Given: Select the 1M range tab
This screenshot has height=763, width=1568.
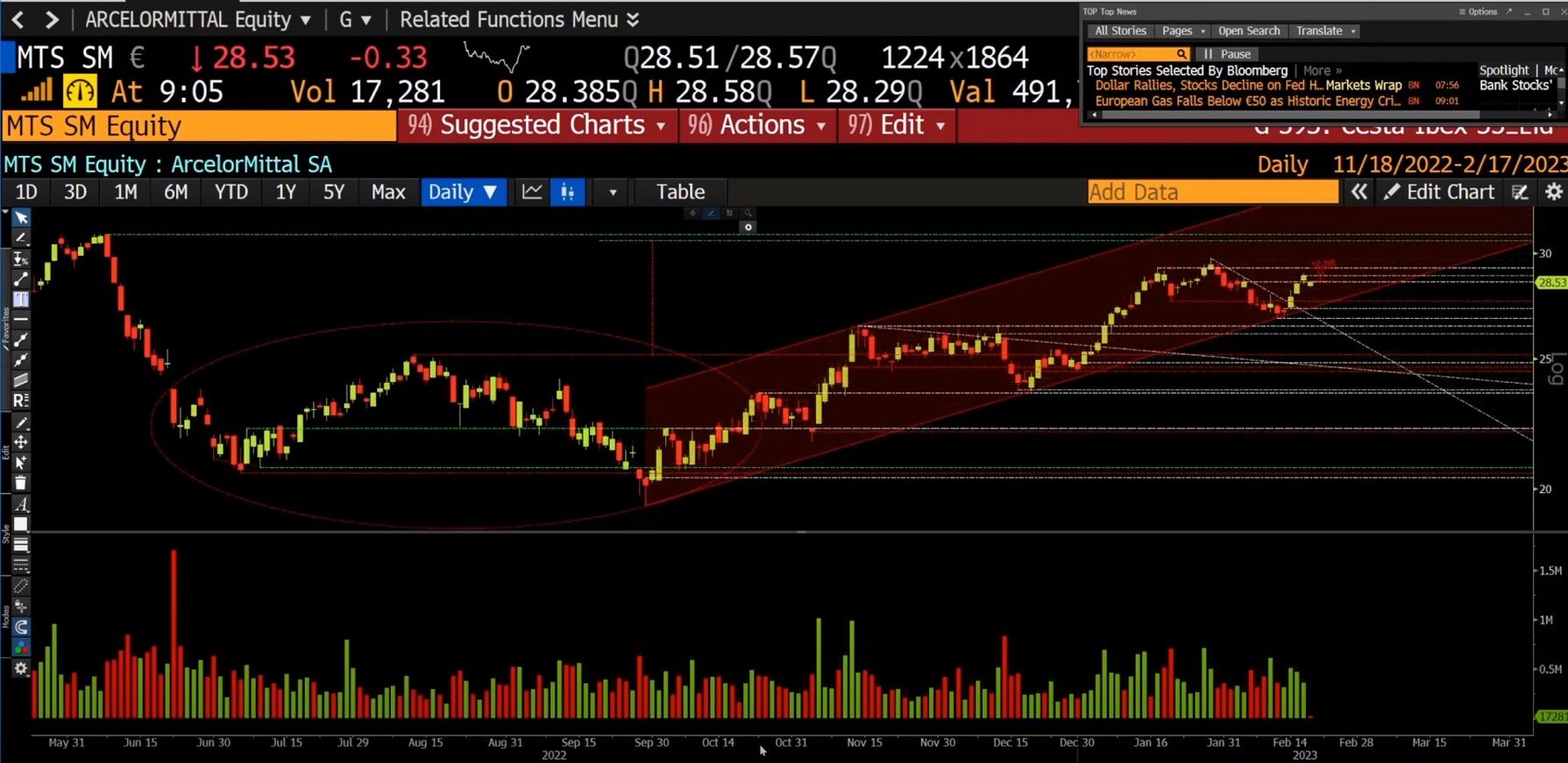Looking at the screenshot, I should tap(125, 192).
